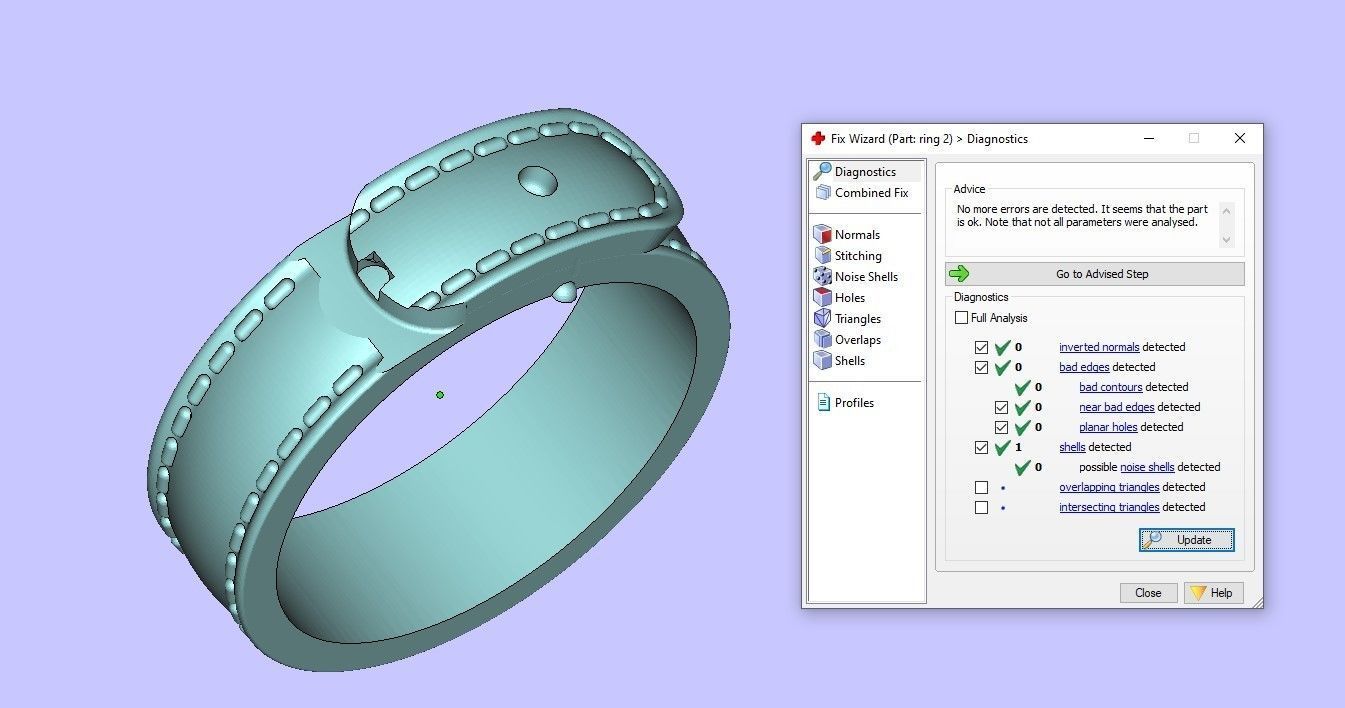Screen dimensions: 1345x708
Task: Click the green checkmark beside inverted normals
Action: [x=1003, y=347]
